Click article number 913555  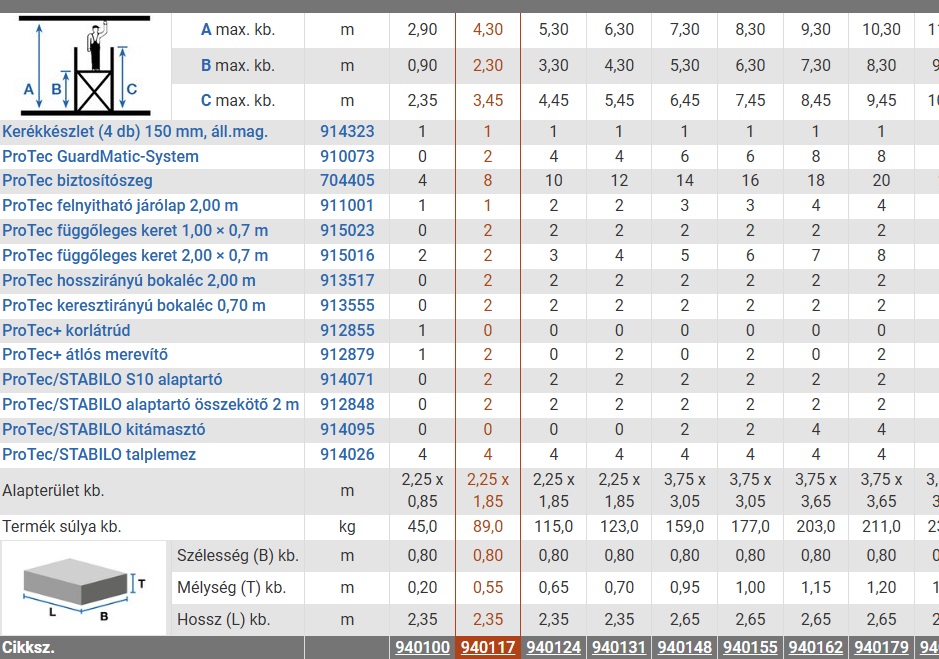(x=347, y=306)
